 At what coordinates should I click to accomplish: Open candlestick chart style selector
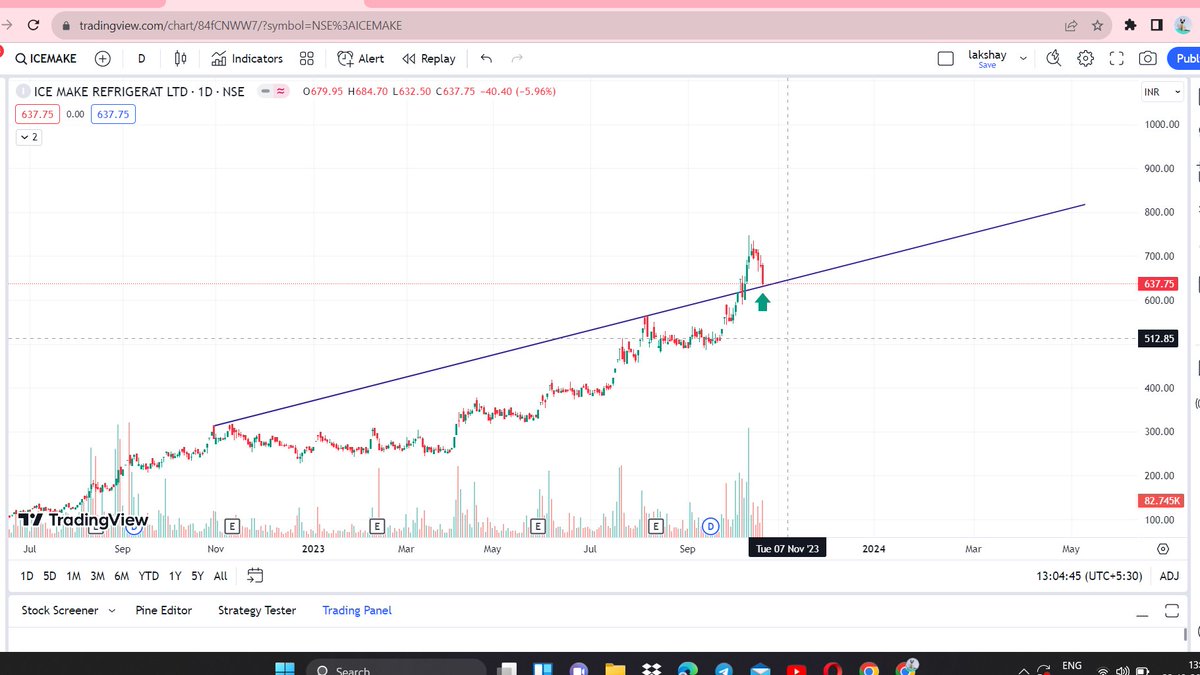click(181, 58)
